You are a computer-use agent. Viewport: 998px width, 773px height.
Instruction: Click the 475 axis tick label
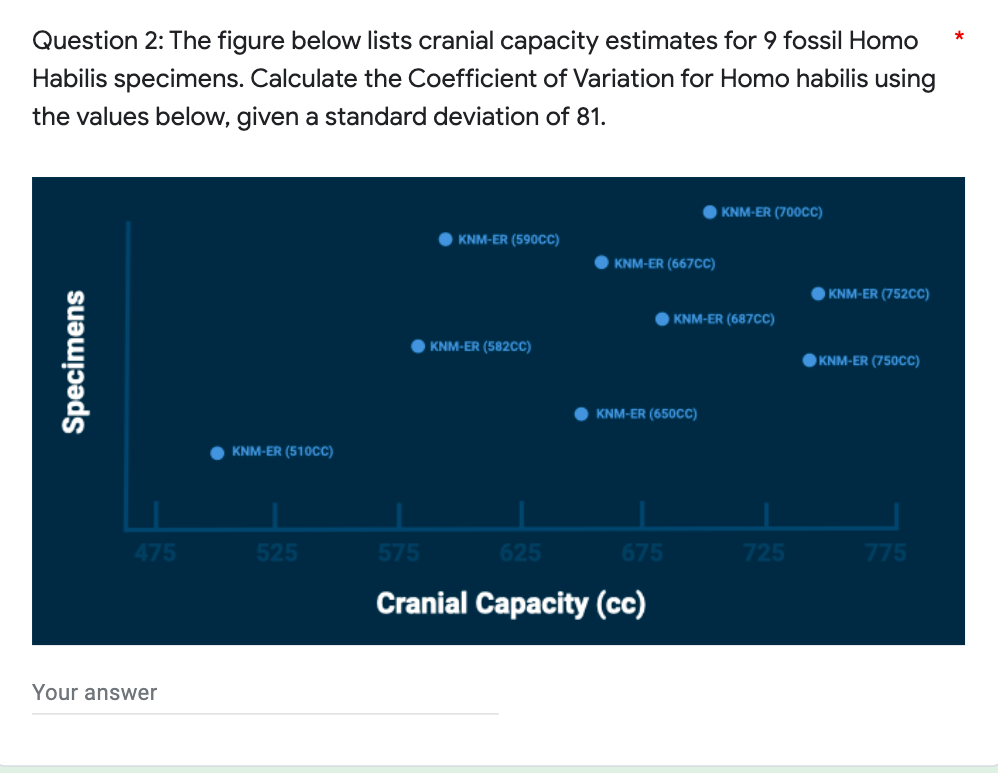tap(155, 551)
